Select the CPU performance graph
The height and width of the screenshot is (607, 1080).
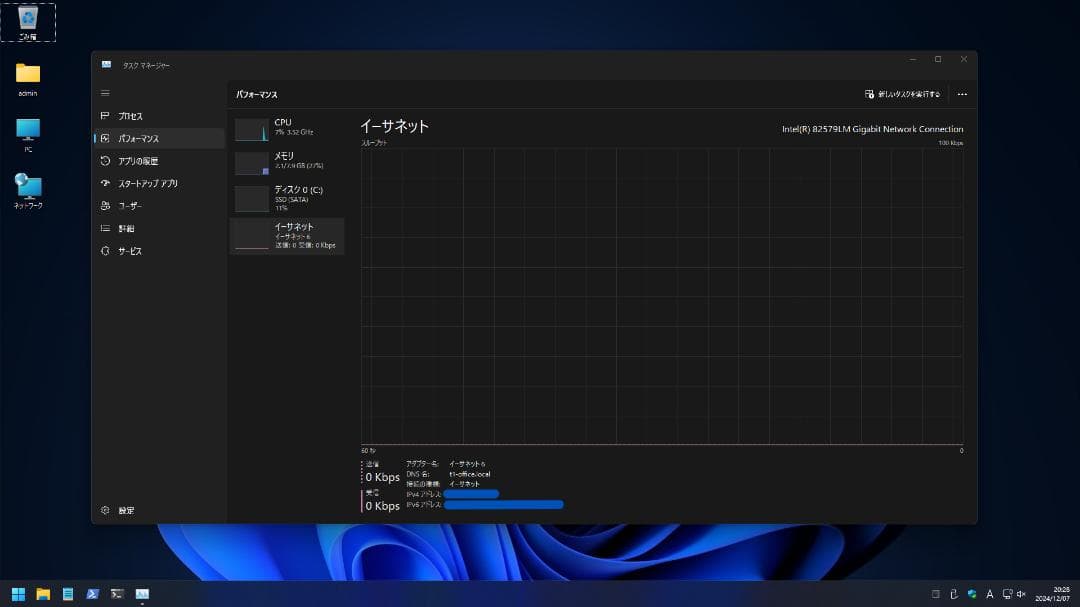287,127
